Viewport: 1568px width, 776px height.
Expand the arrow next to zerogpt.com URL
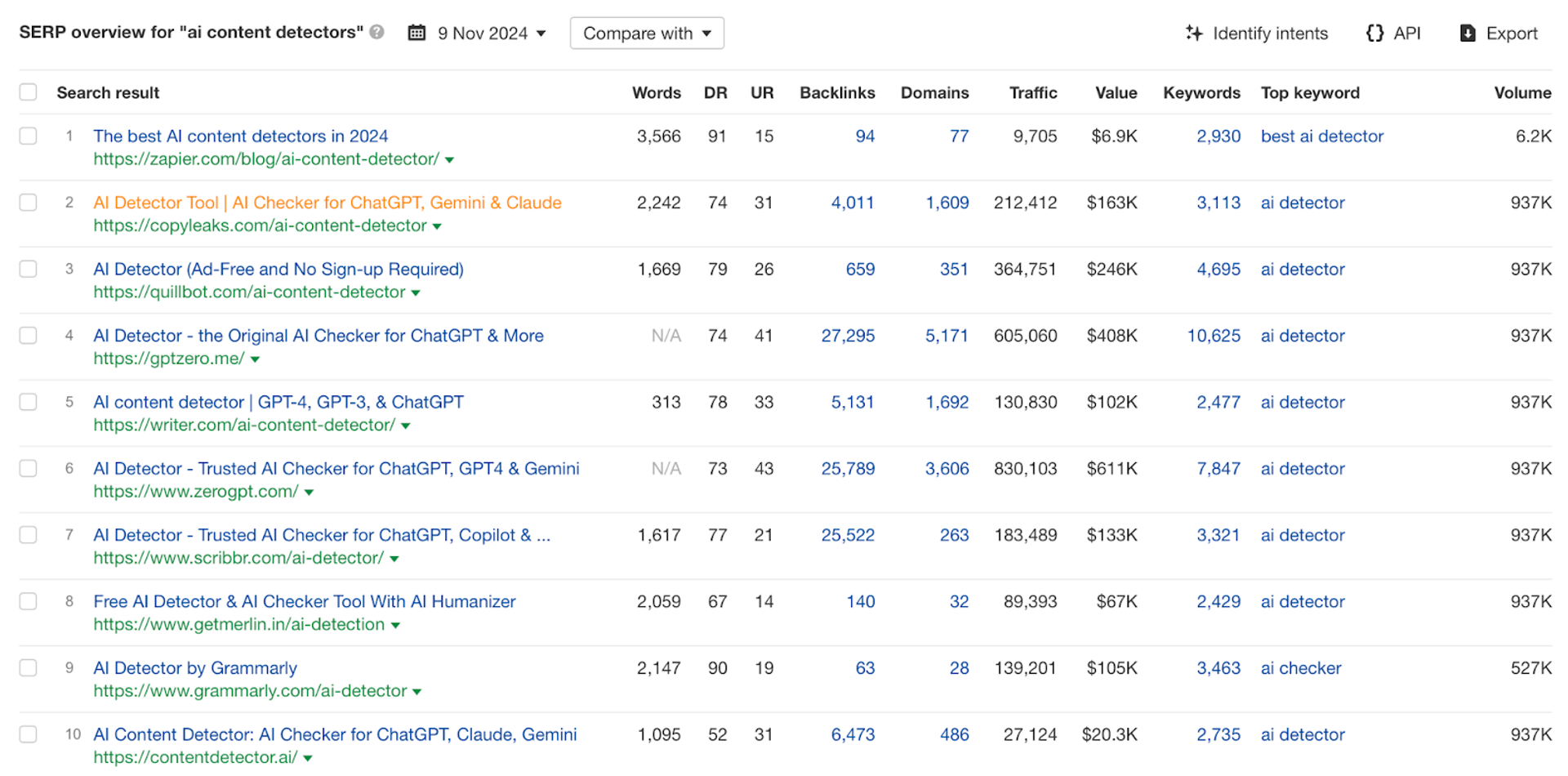tap(309, 493)
